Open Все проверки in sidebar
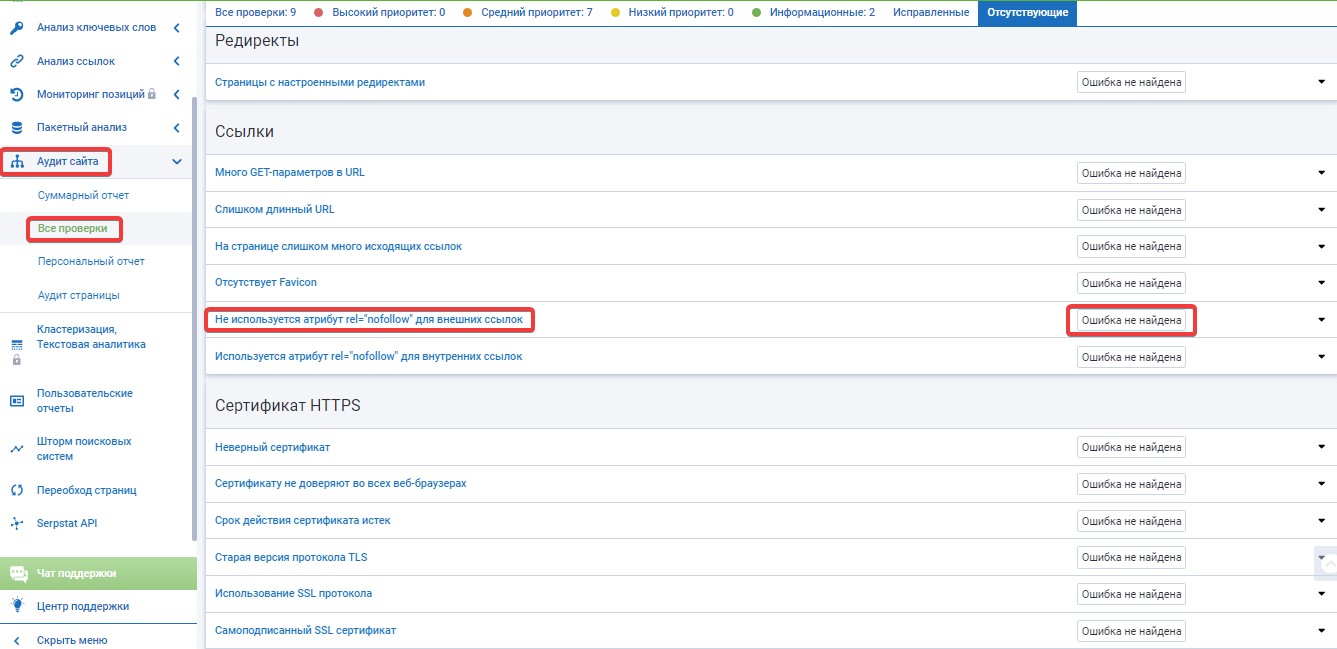 (x=72, y=229)
